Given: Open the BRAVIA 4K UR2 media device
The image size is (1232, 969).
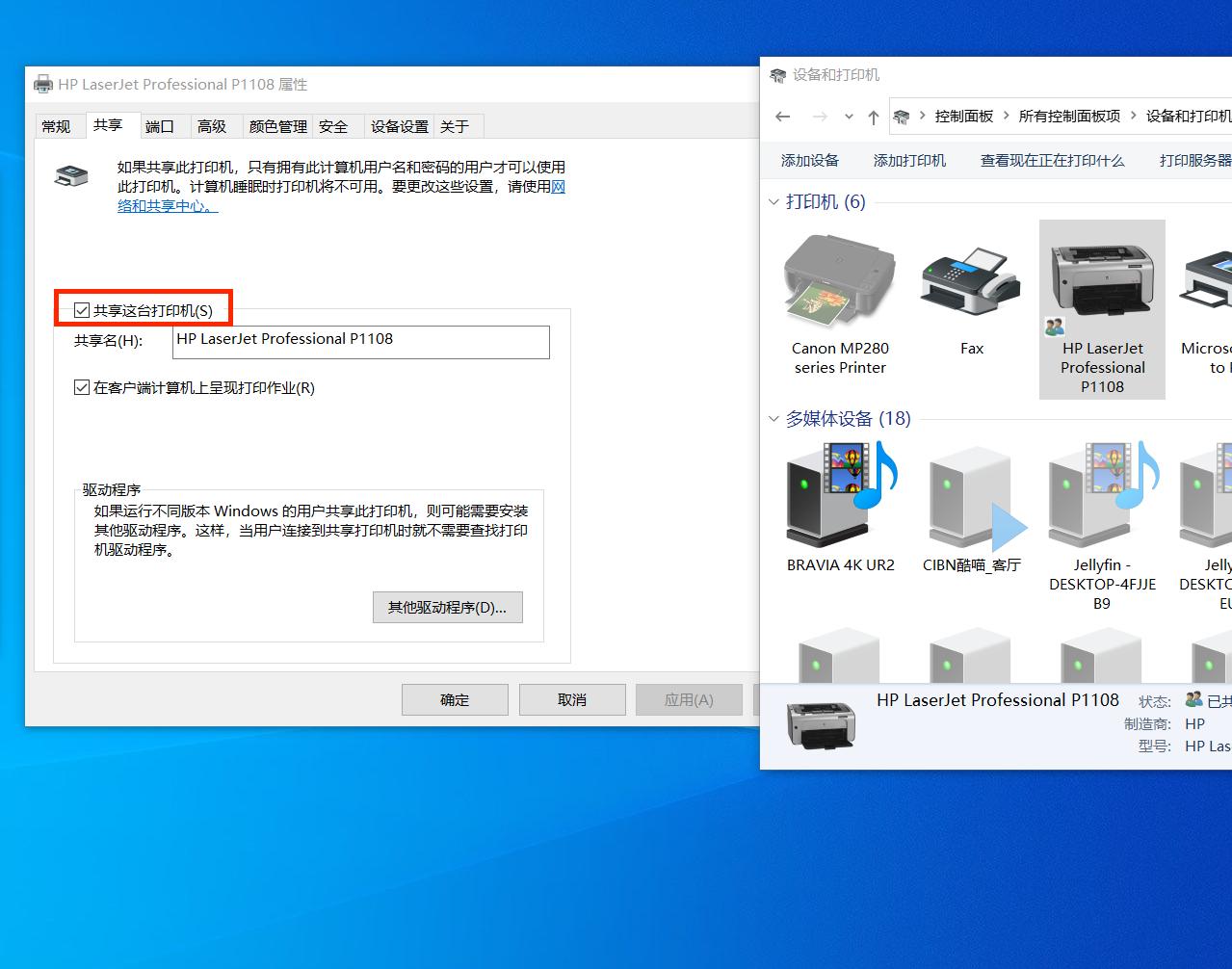Looking at the screenshot, I should tap(839, 496).
